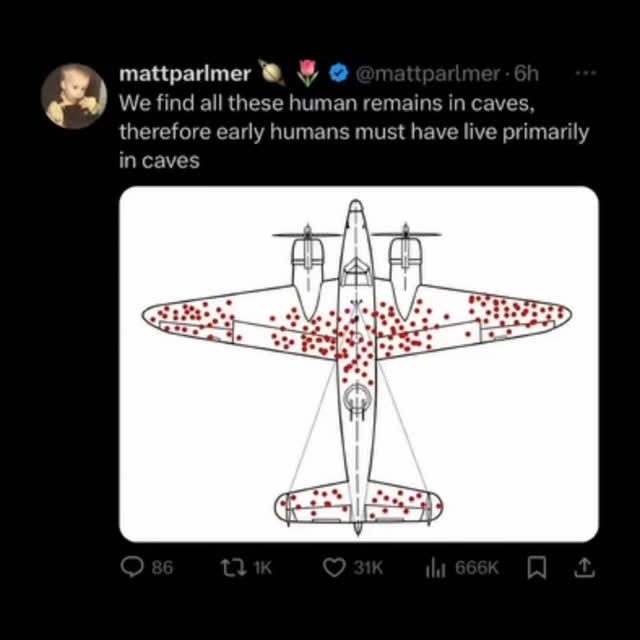Share the tweet via the share icon
Screen dimensions: 640x640
pyautogui.click(x=585, y=568)
